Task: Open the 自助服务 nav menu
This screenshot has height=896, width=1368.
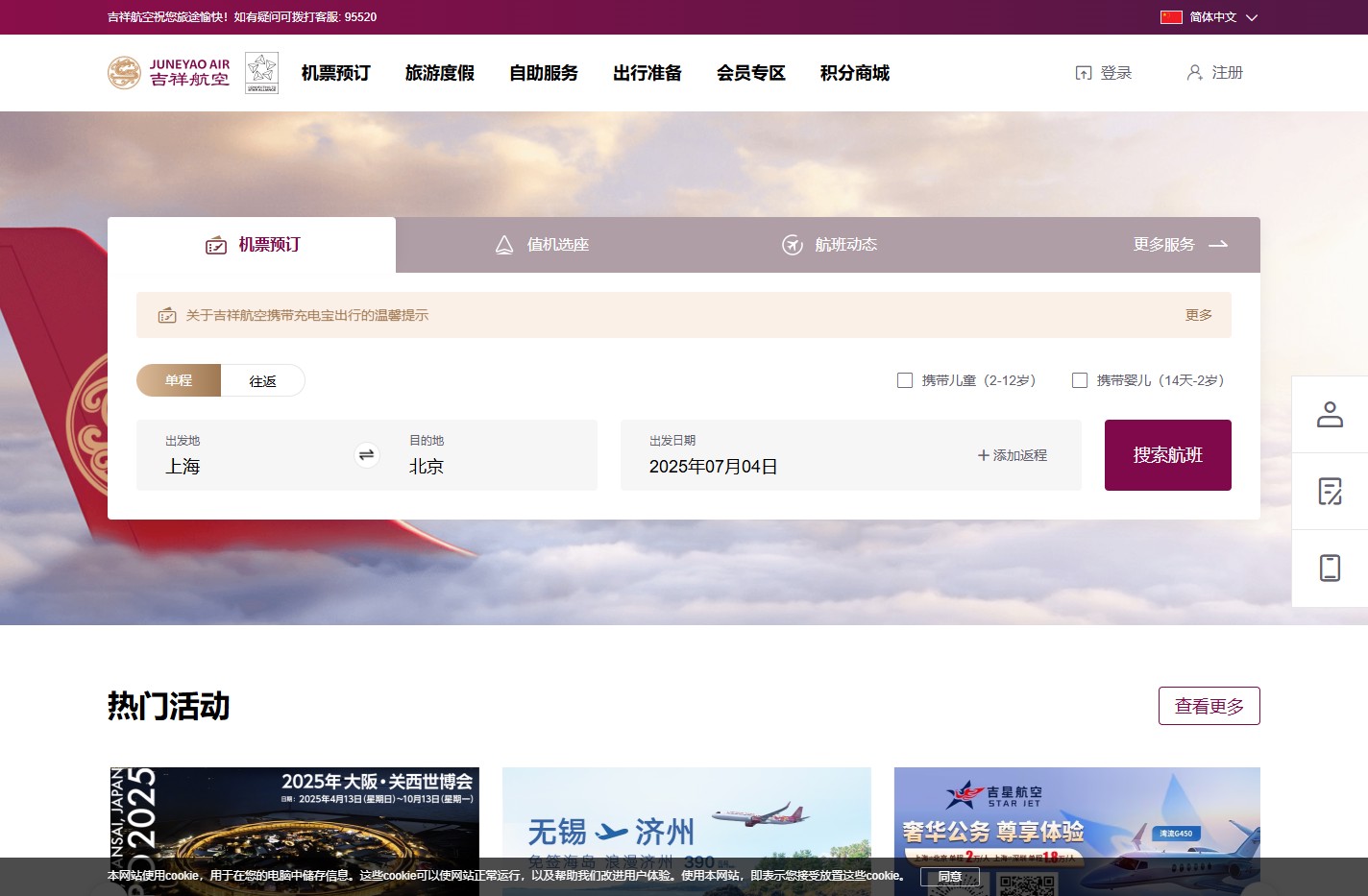Action: tap(544, 73)
